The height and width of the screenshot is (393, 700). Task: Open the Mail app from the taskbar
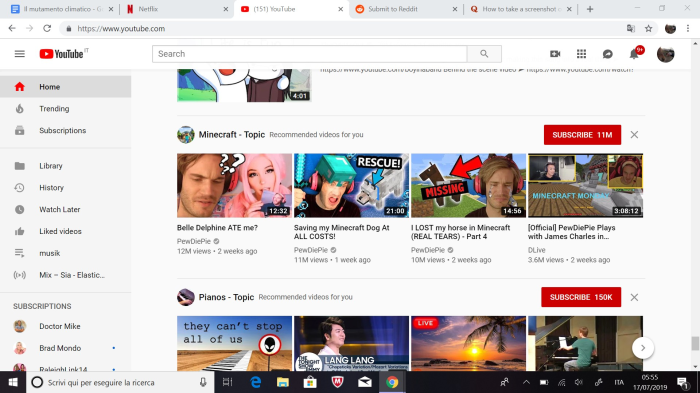point(365,382)
